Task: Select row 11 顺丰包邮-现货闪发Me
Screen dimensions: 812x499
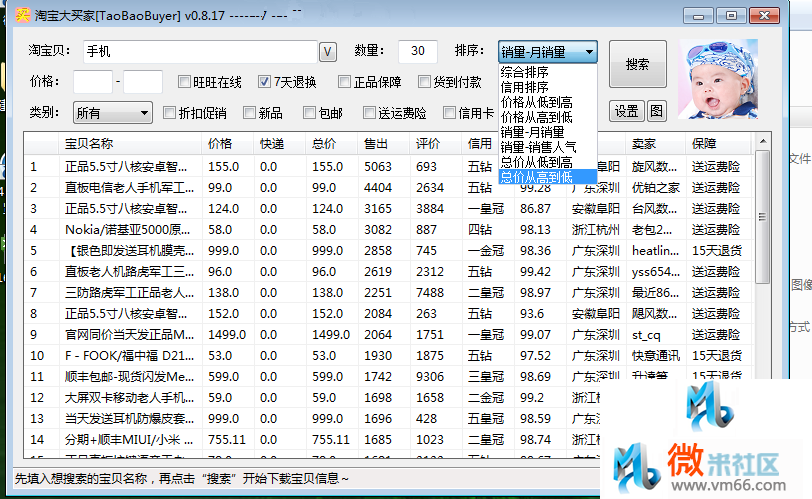Action: pos(388,376)
